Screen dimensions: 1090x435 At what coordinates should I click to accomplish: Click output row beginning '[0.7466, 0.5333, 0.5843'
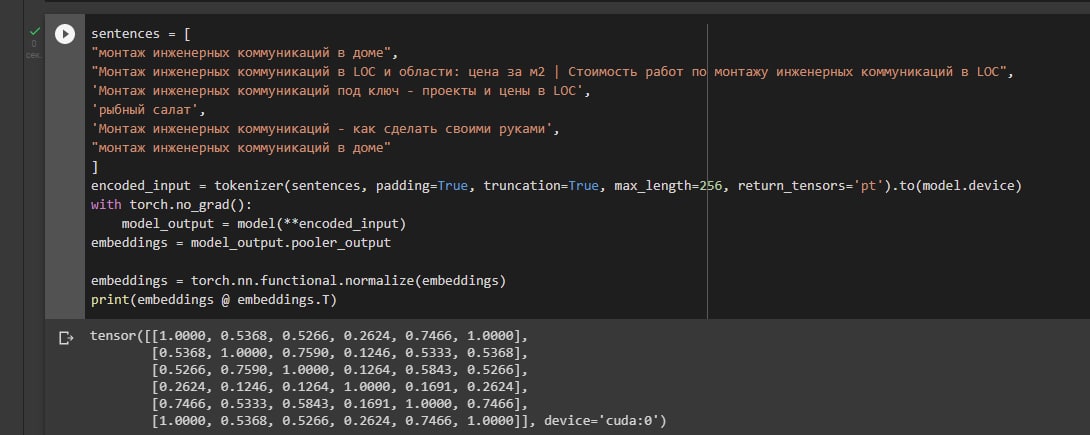coord(340,404)
